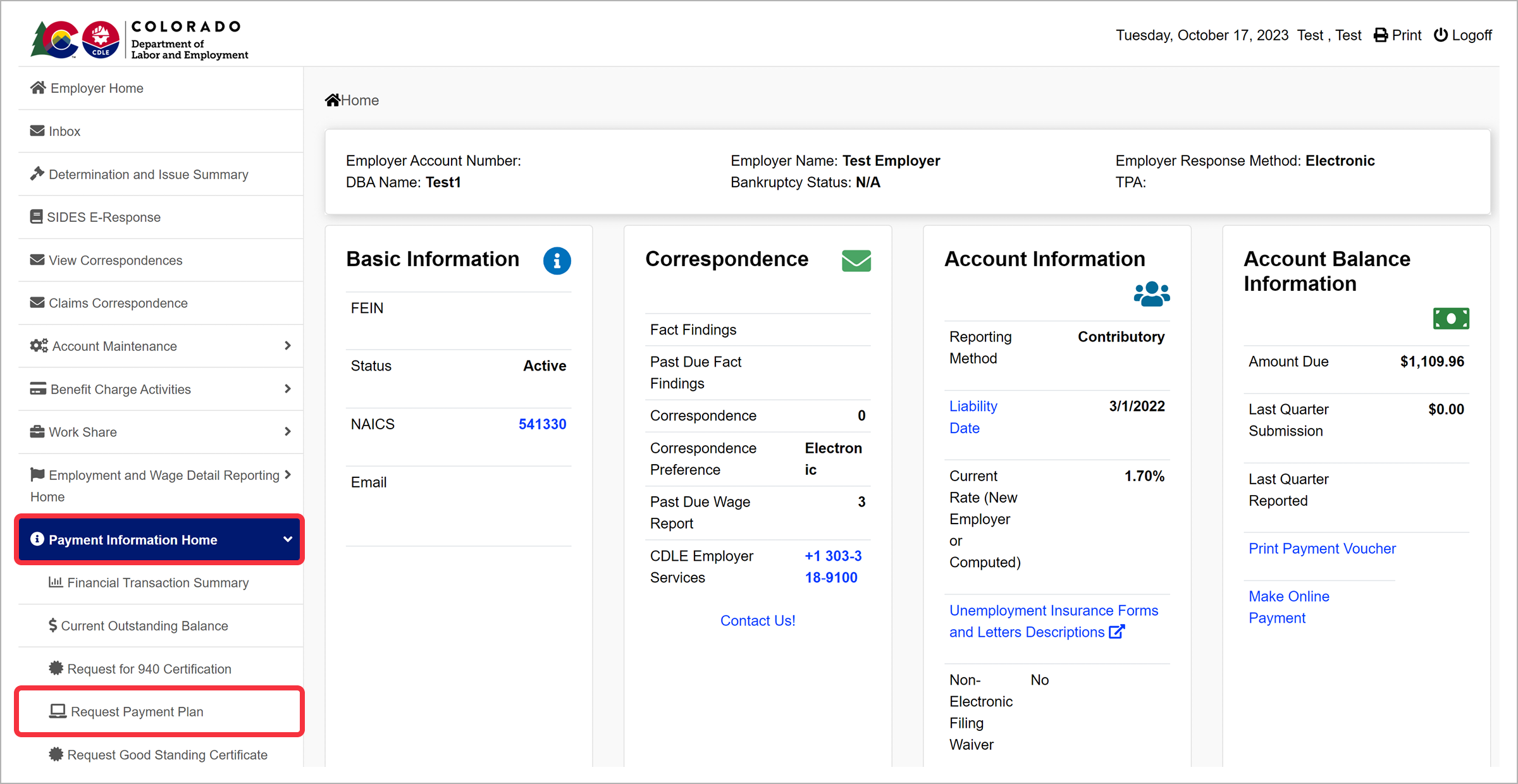Click the Home breadcrumb house icon
This screenshot has height=784, width=1518.
(333, 100)
